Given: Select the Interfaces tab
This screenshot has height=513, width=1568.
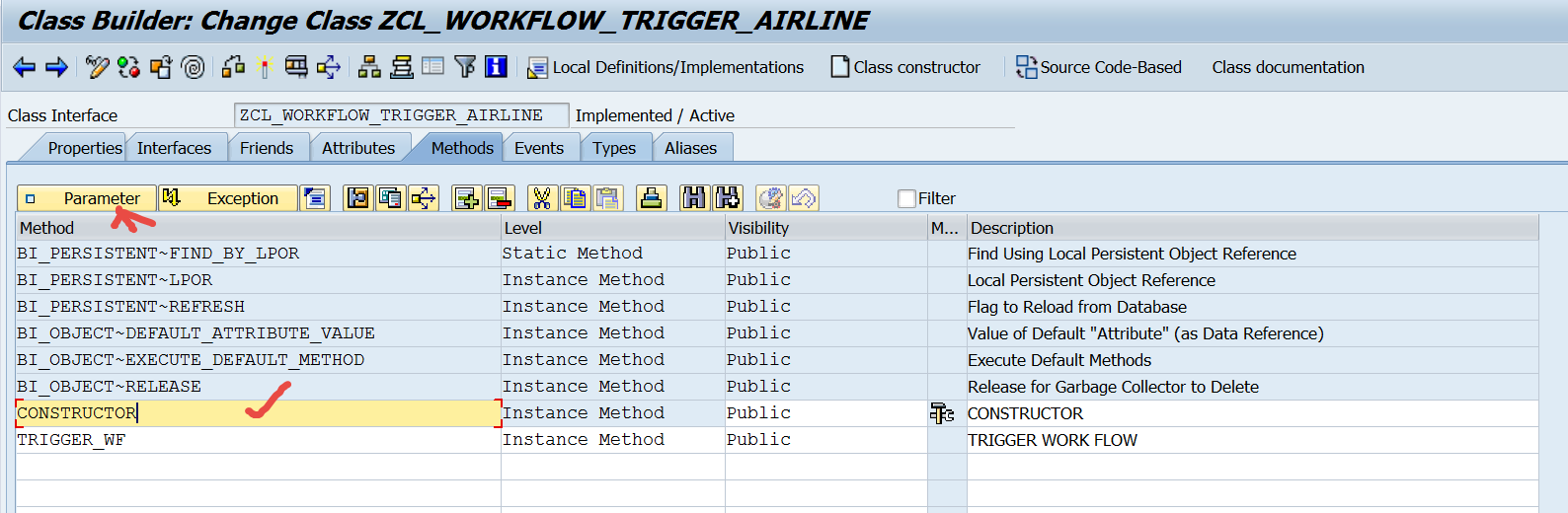Looking at the screenshot, I should 174,148.
